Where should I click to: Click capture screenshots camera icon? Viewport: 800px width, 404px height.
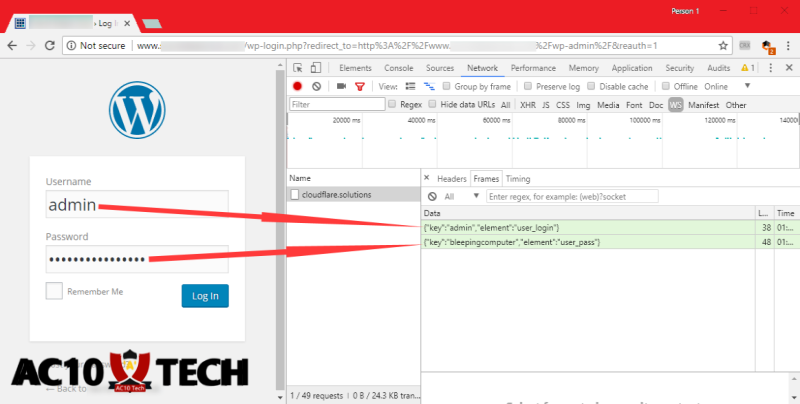click(x=341, y=86)
